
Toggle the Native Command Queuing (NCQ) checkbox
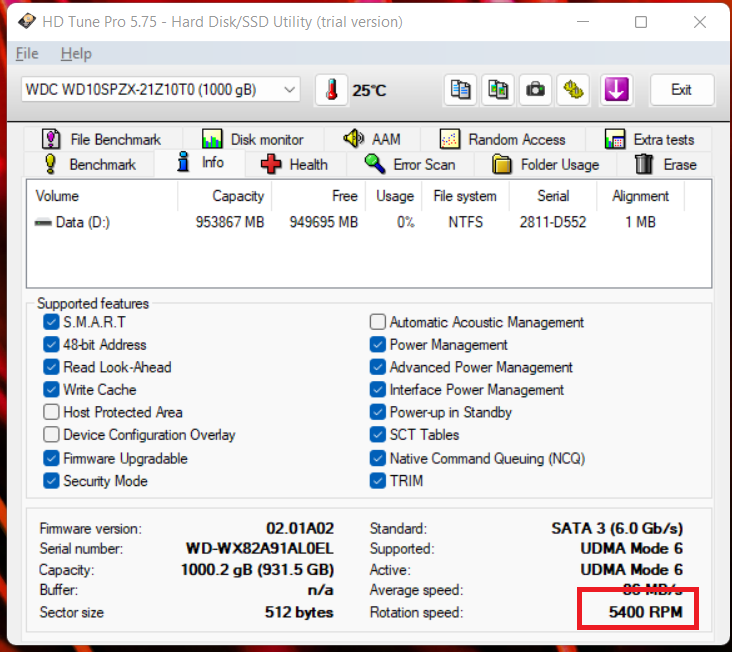coord(378,458)
